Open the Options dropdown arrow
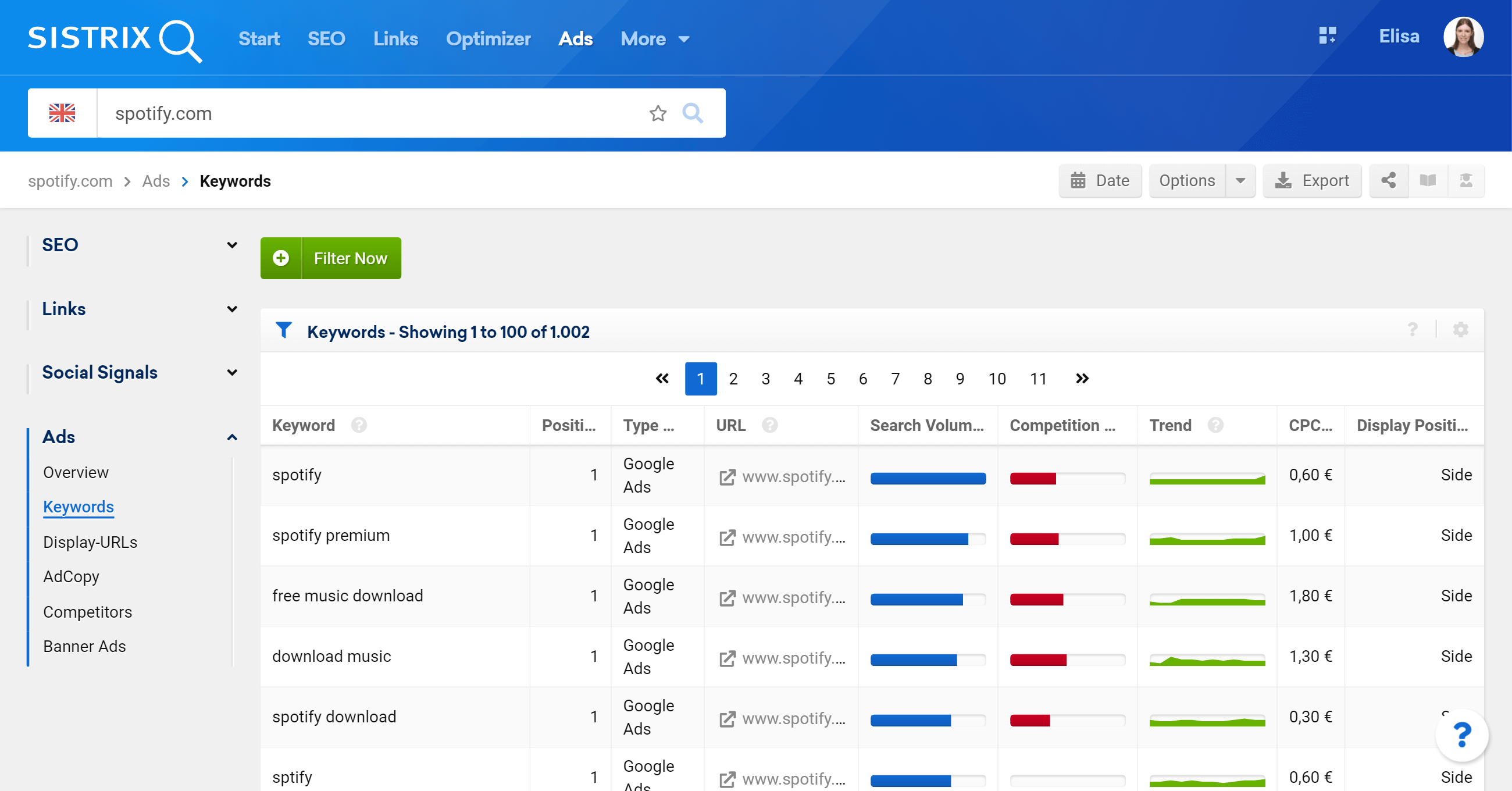Viewport: 1512px width, 791px height. (x=1240, y=180)
